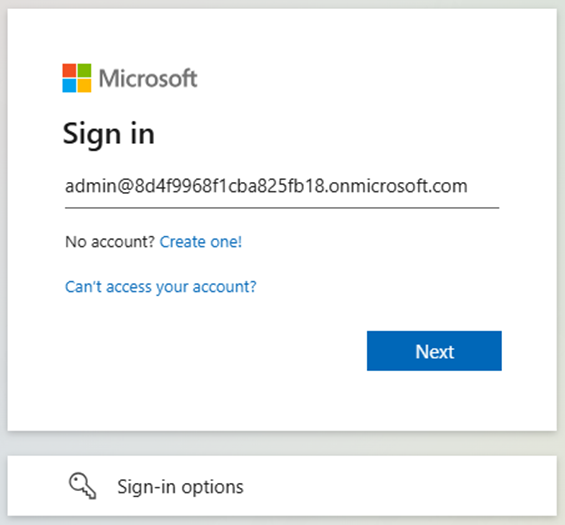Click blank white space left of Next button
This screenshot has height=525, width=565.
[216, 351]
